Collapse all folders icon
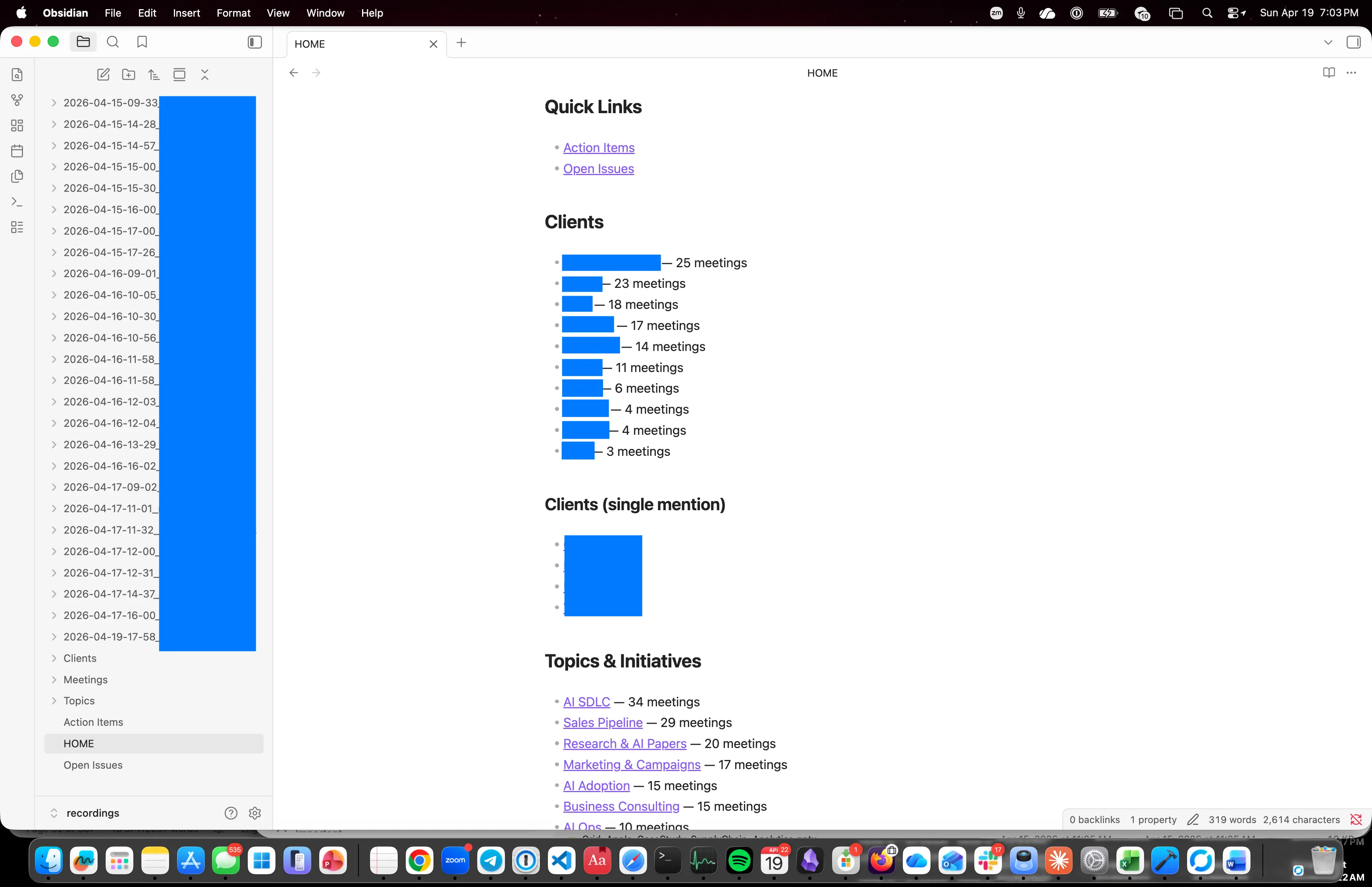The height and width of the screenshot is (887, 1372). 205,74
